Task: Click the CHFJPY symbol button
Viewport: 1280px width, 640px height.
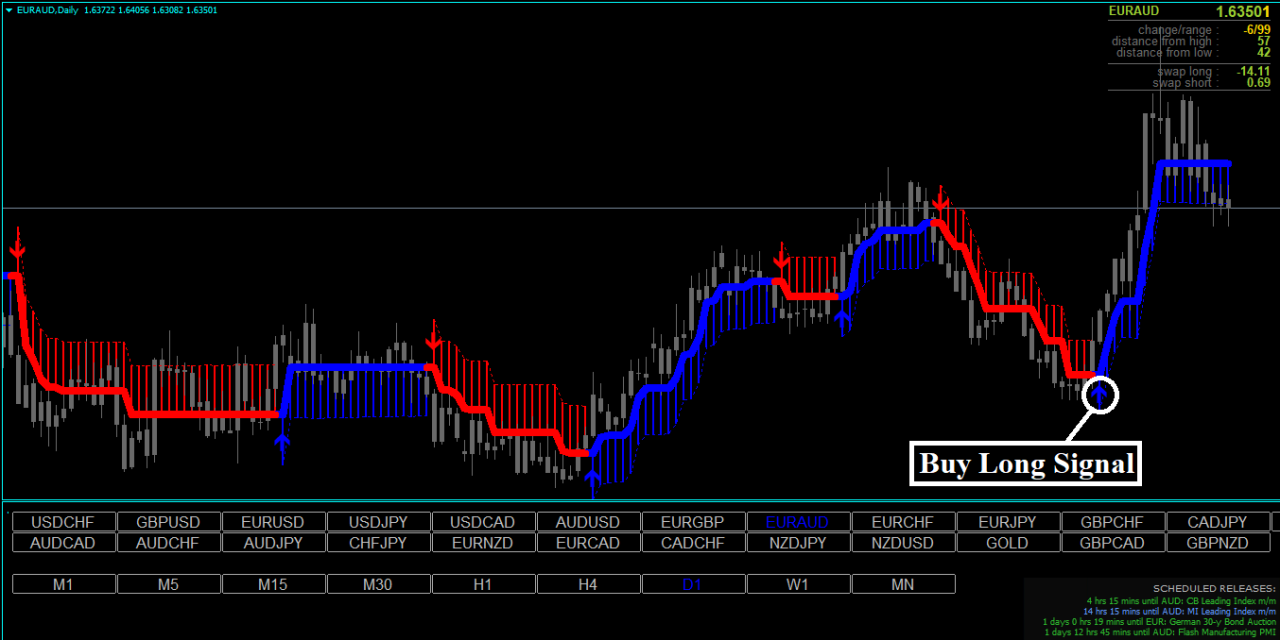Action: coord(378,543)
